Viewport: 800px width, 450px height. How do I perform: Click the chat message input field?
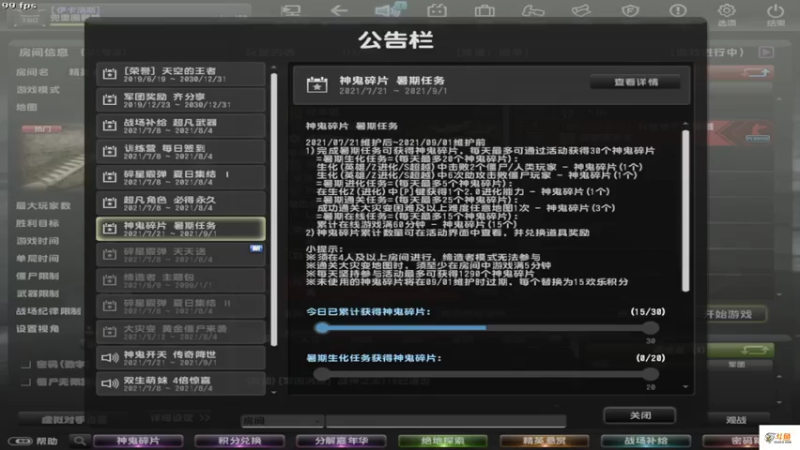pos(446,421)
